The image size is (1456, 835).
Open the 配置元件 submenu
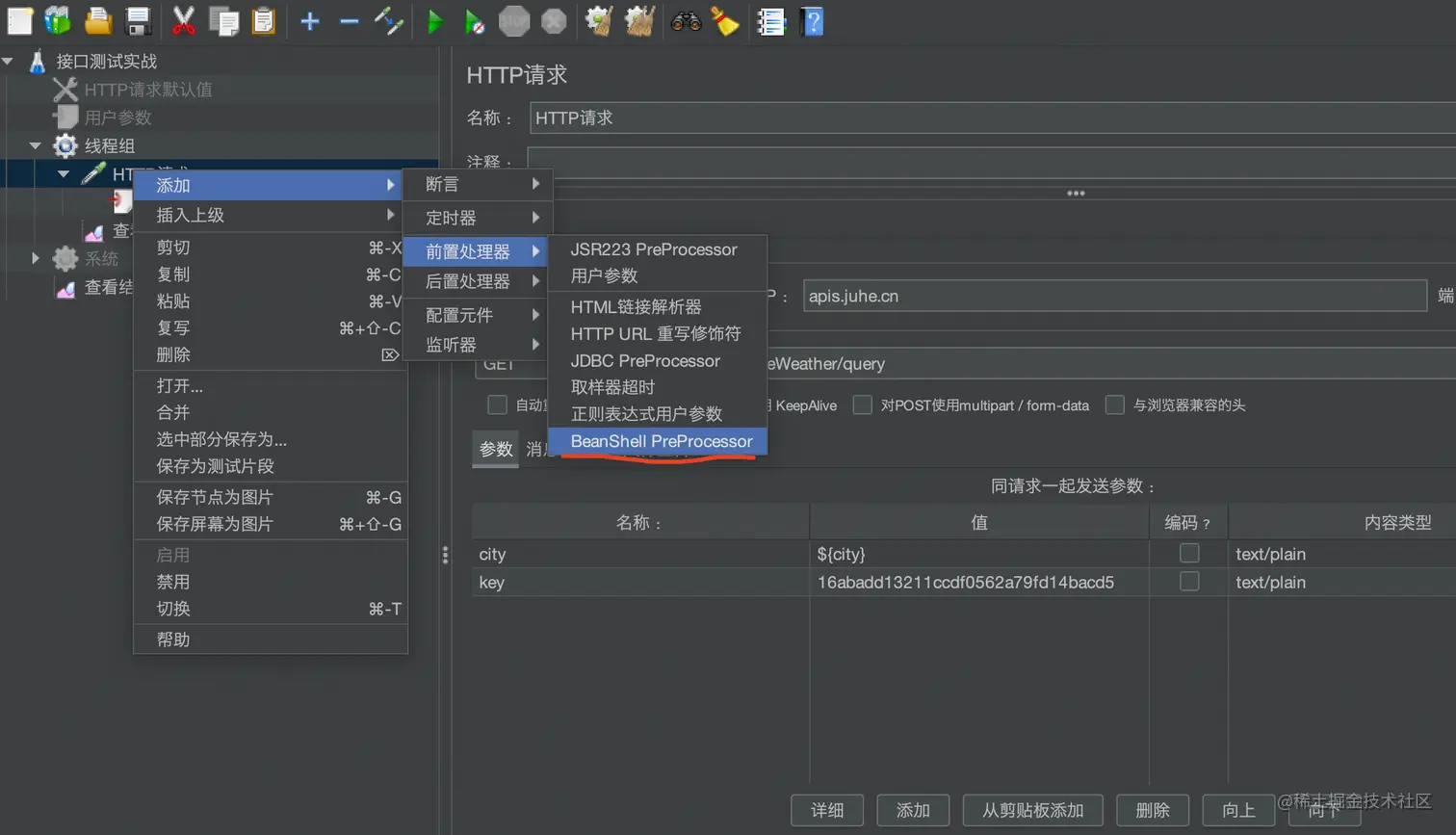475,315
